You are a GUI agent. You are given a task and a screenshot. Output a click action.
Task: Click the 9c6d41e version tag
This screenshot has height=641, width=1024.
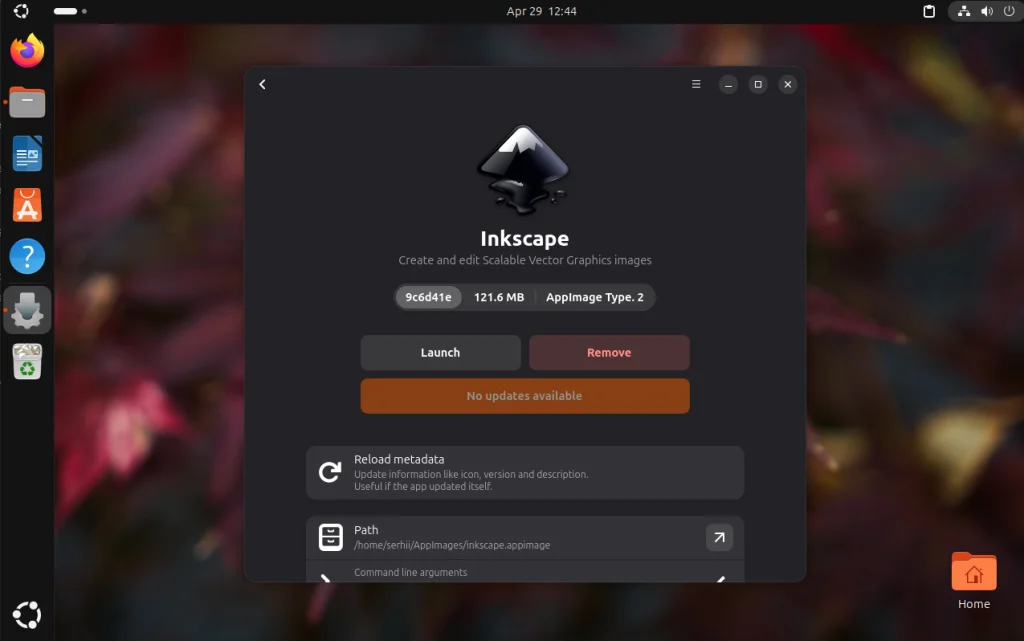click(x=428, y=297)
